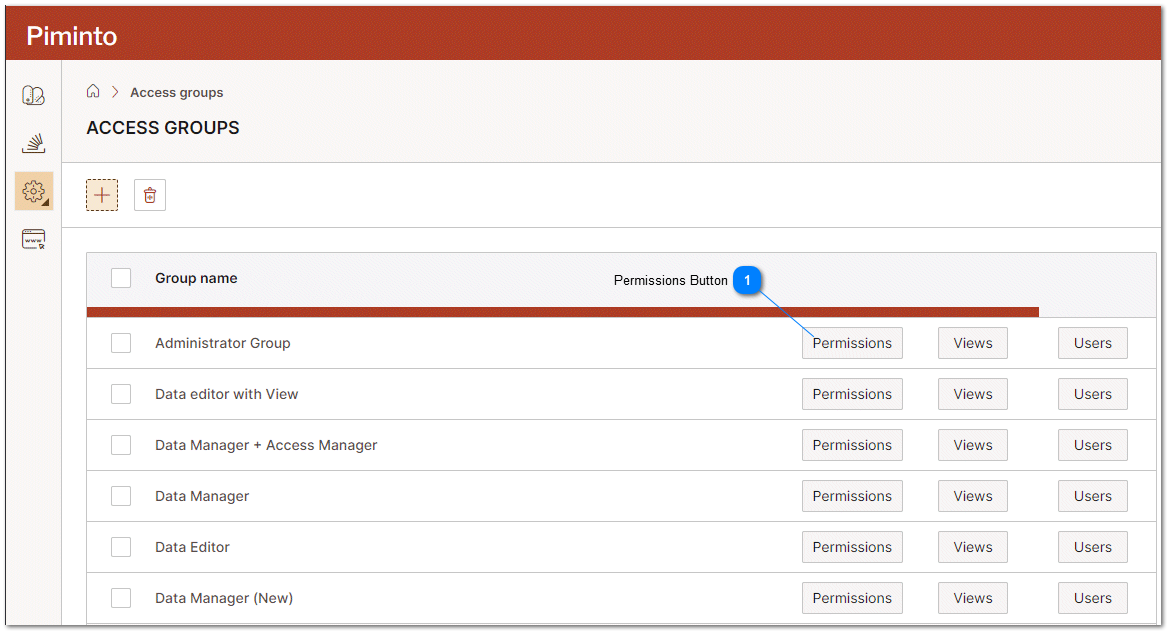The image size is (1170, 634).
Task: Click the blue numbered callout marker
Action: click(748, 280)
